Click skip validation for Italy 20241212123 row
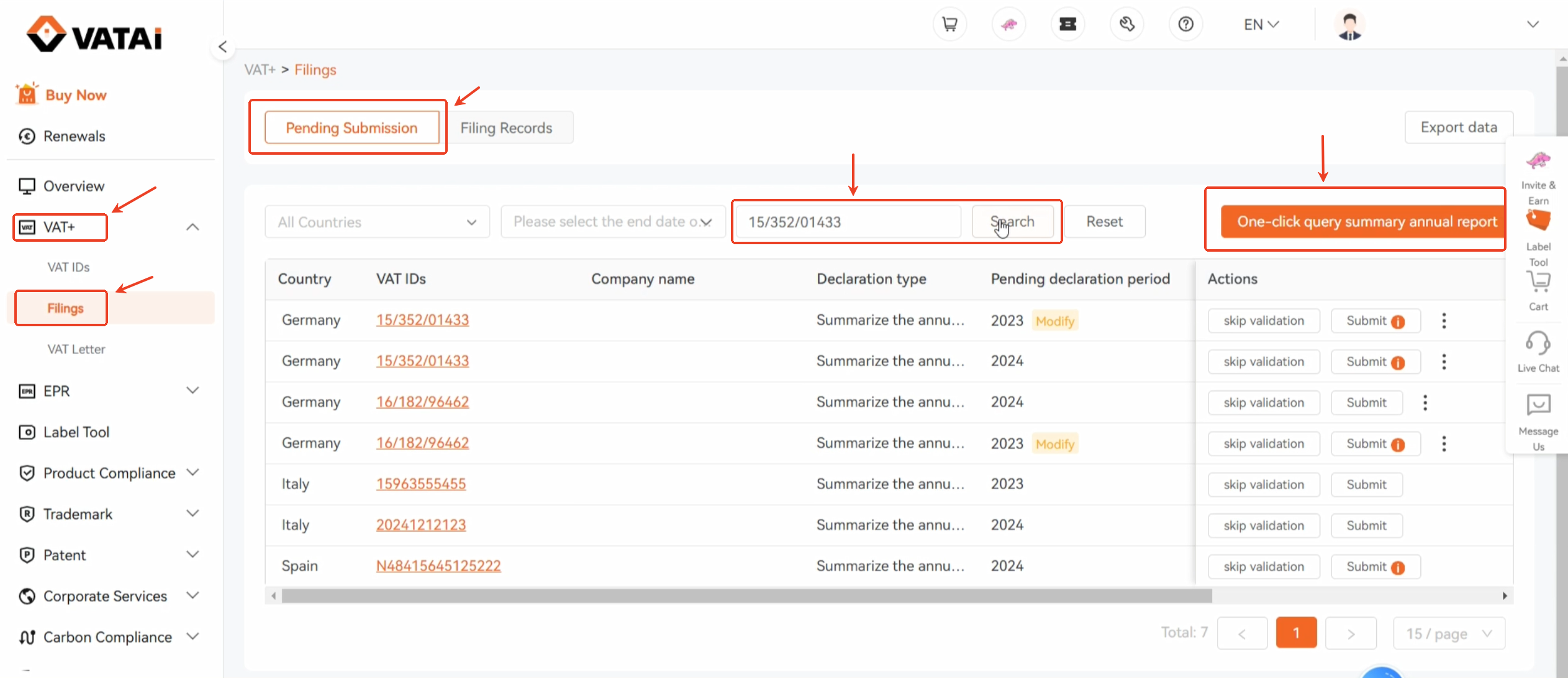 point(1264,526)
